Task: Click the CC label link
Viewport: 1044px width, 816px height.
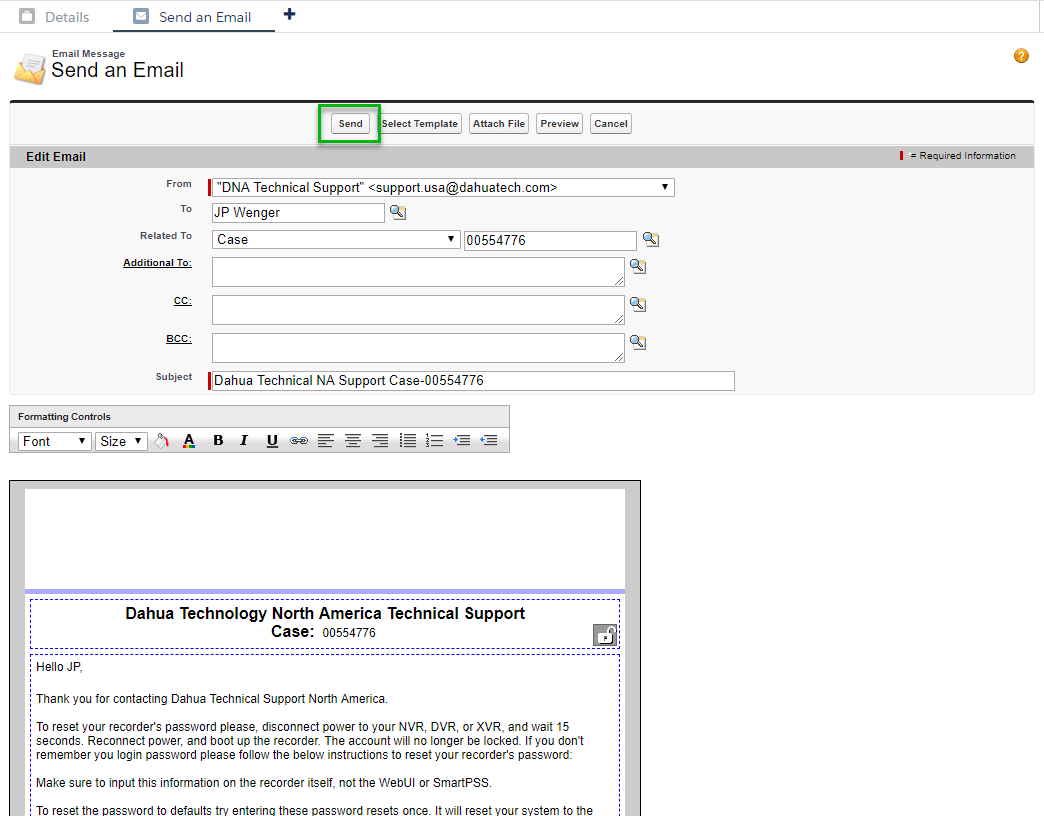Action: click(182, 301)
